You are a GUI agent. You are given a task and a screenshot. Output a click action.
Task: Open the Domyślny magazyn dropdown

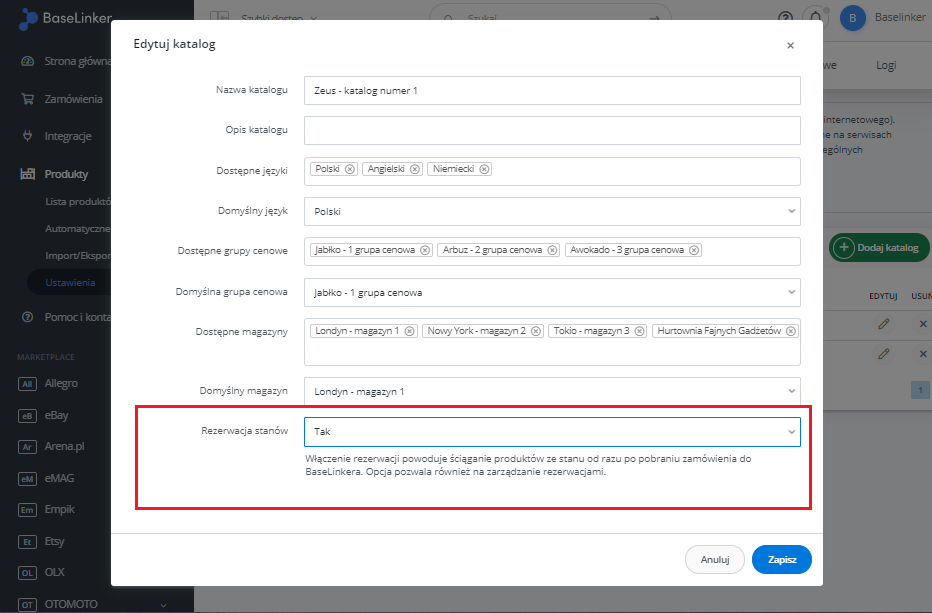click(552, 391)
